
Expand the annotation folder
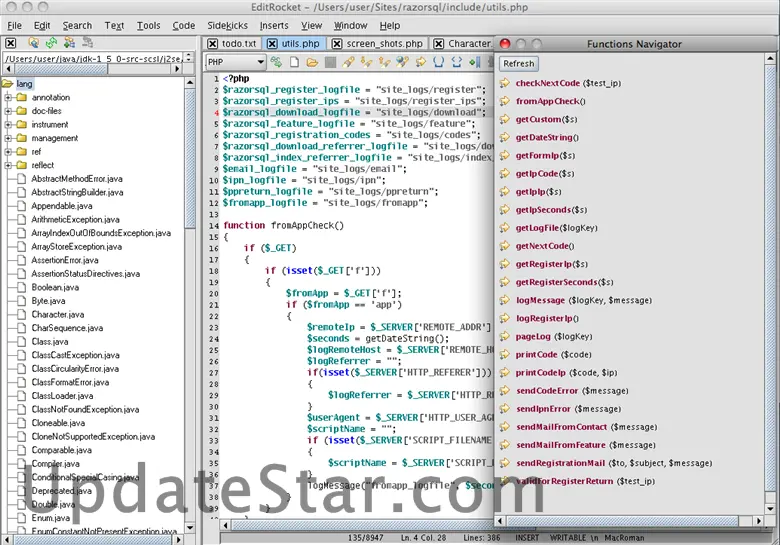[8, 97]
